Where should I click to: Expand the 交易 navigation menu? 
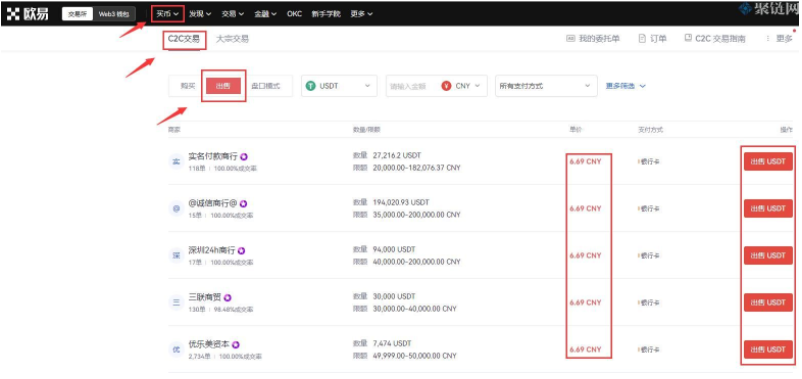click(233, 14)
